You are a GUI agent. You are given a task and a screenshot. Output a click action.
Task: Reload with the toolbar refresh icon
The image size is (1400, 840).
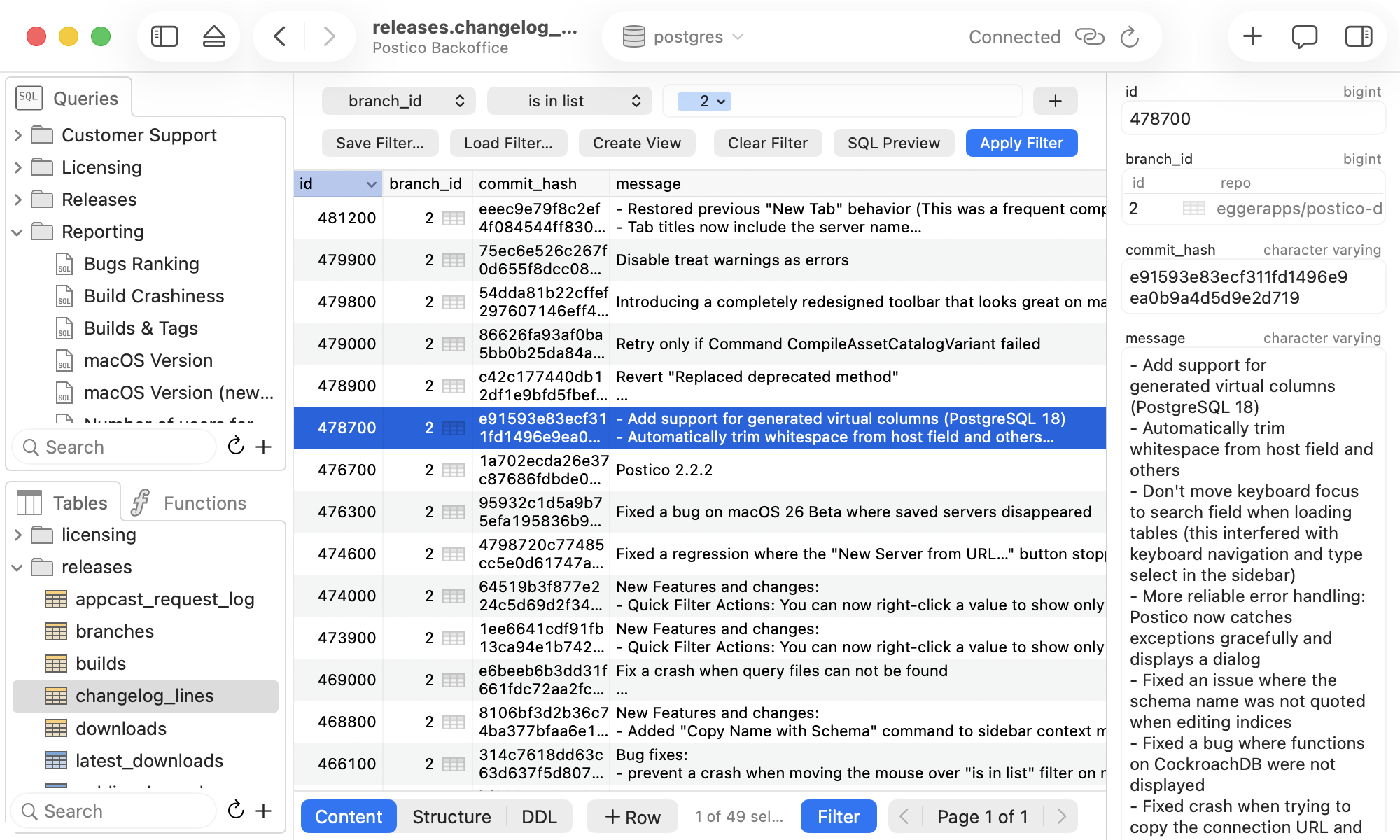[x=1130, y=36]
